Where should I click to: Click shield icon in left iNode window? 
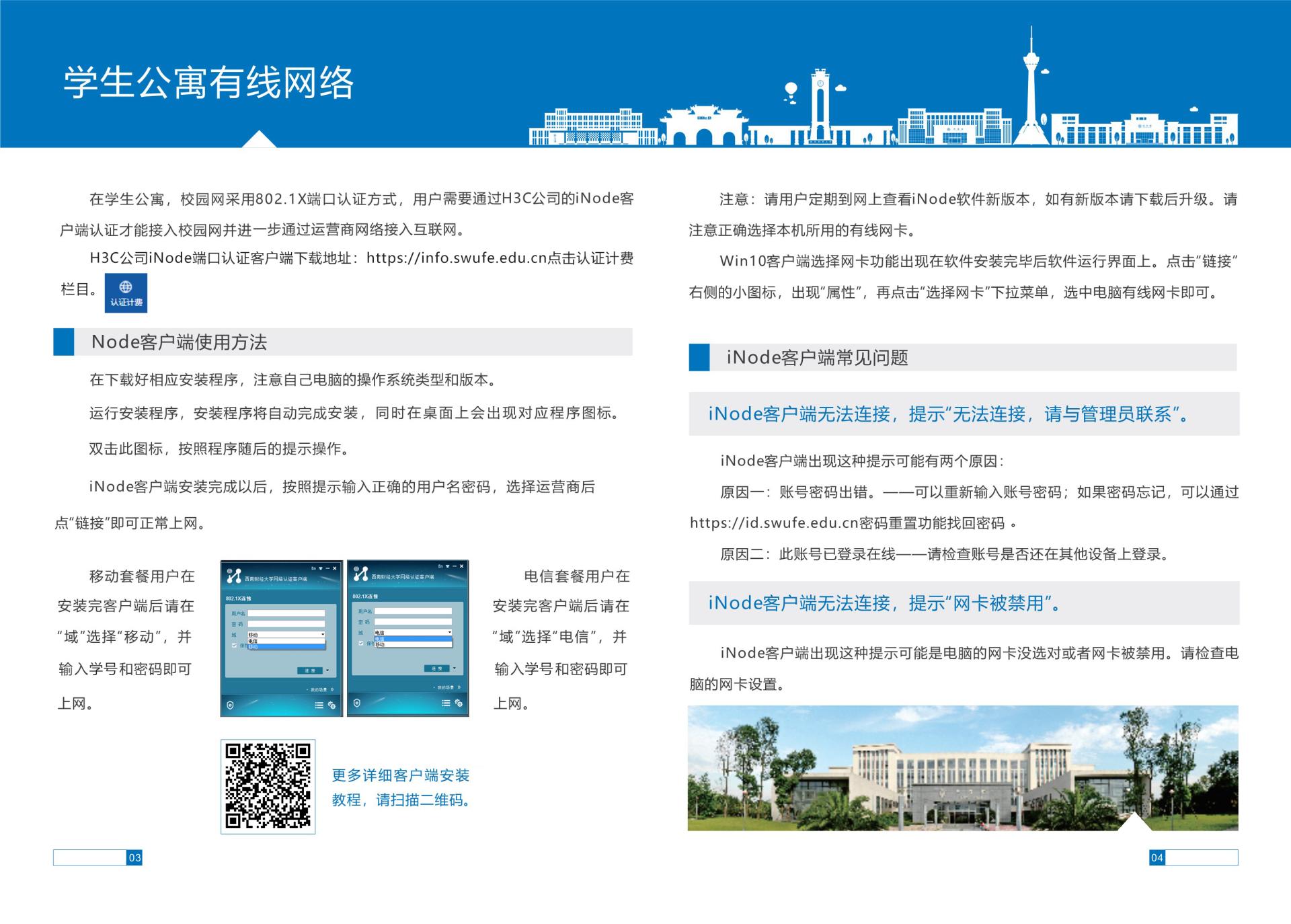click(230, 705)
